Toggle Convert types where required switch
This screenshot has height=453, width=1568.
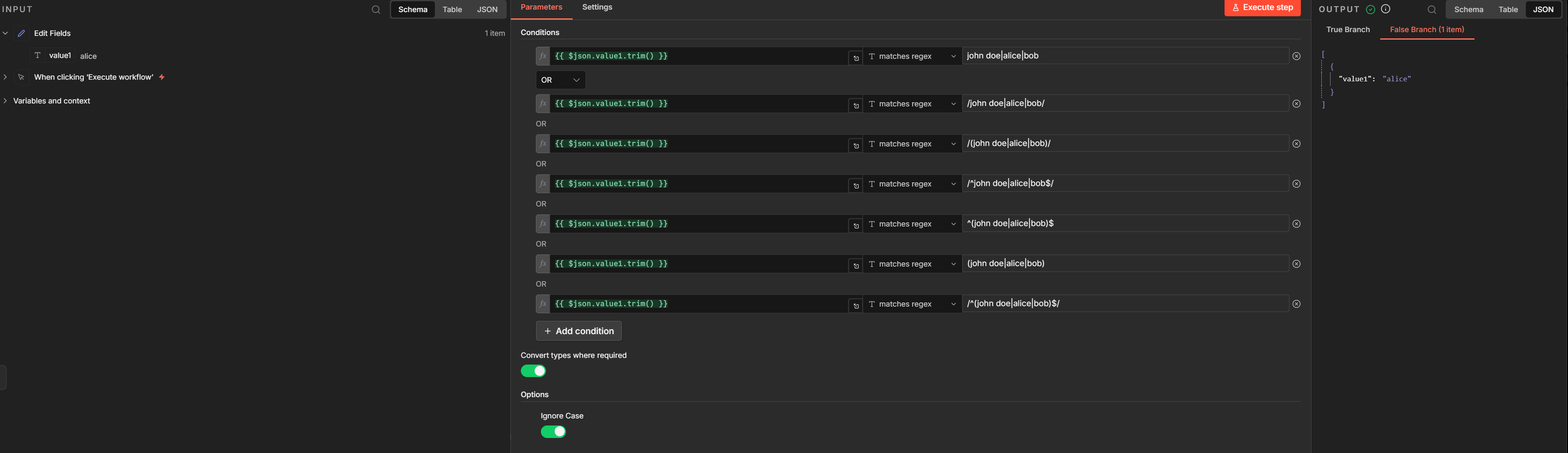pos(533,371)
